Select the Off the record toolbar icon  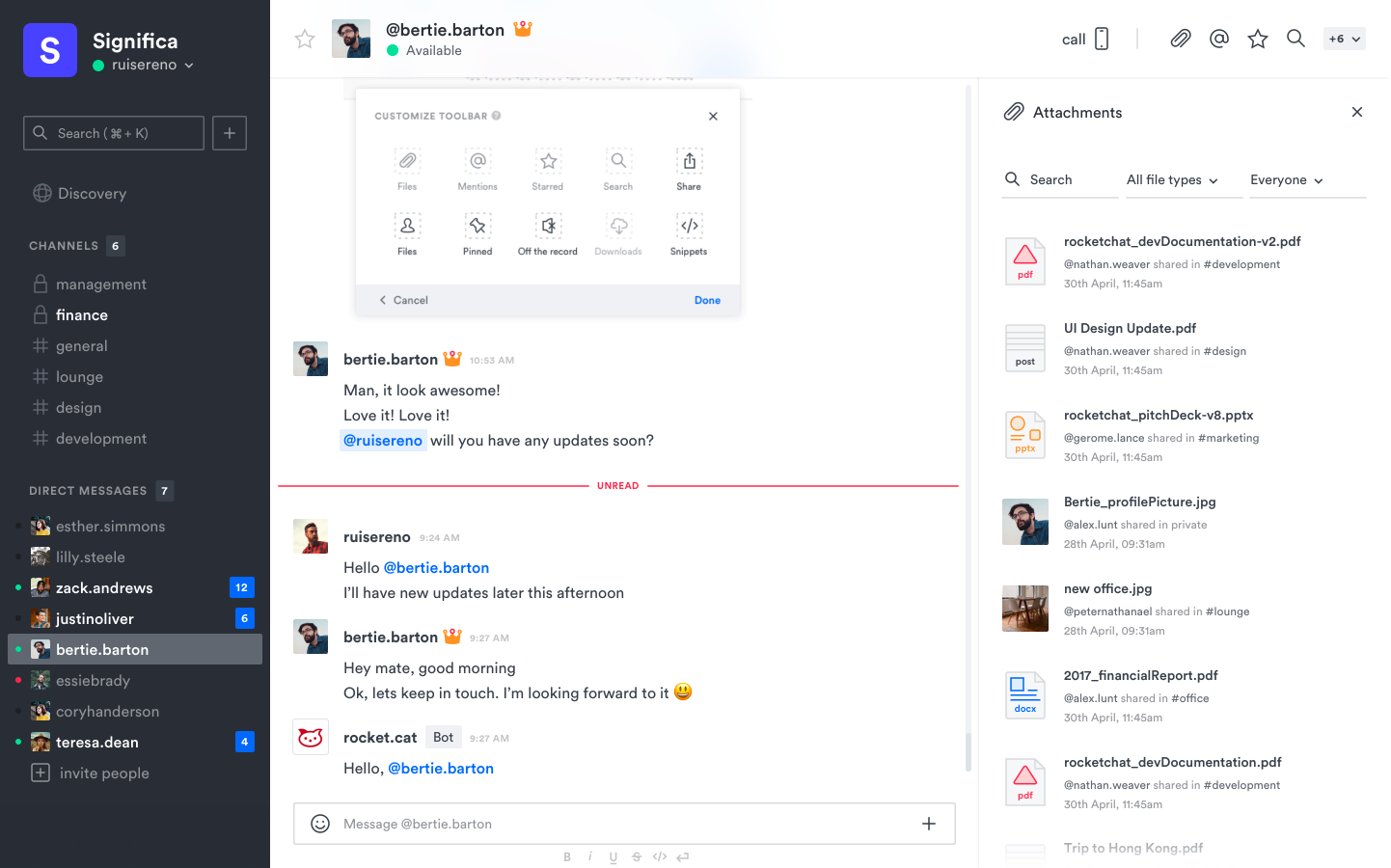coord(548,226)
